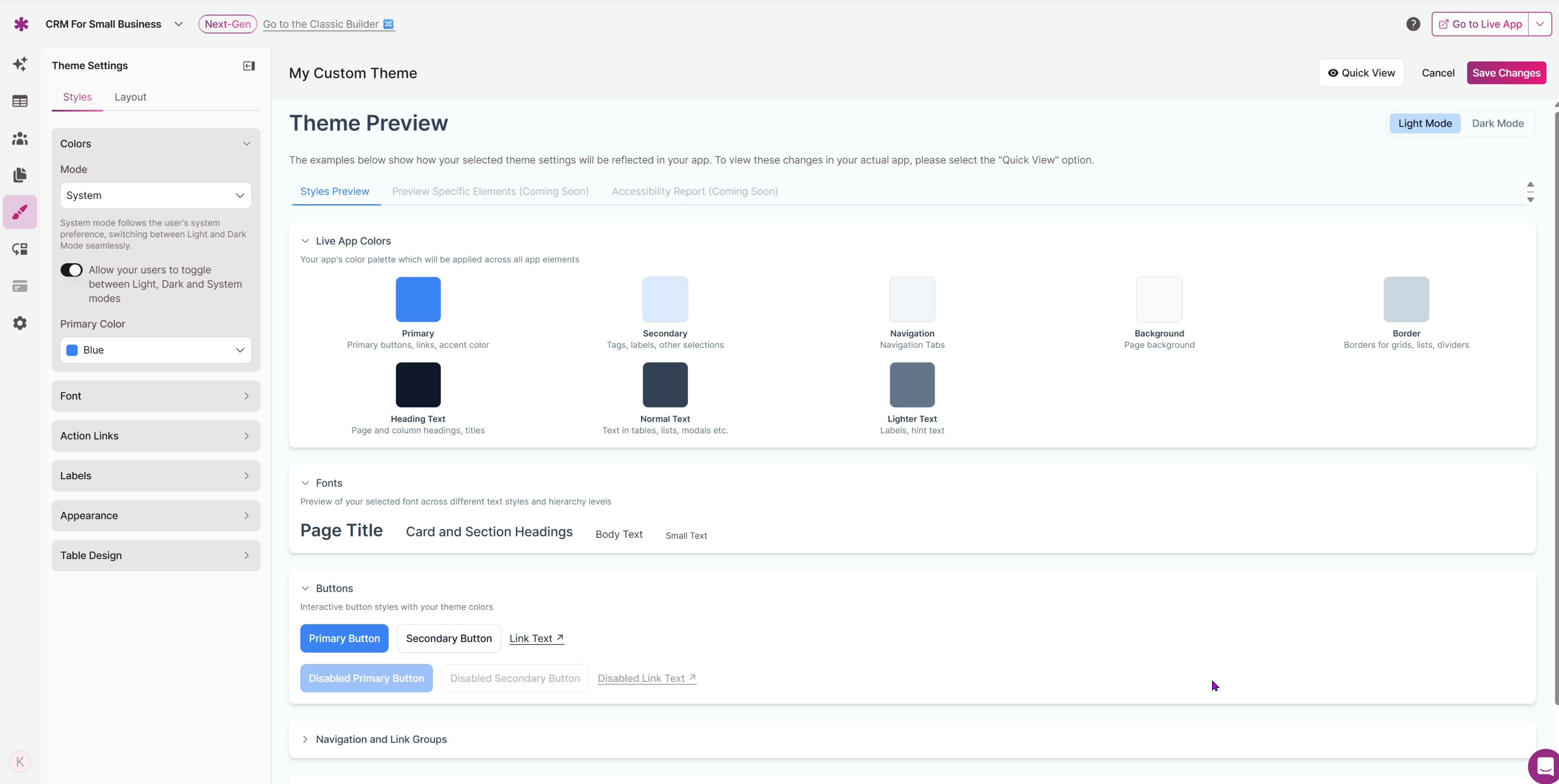This screenshot has height=784, width=1559.
Task: Click the tabs scroll up arrow
Action: [1530, 184]
